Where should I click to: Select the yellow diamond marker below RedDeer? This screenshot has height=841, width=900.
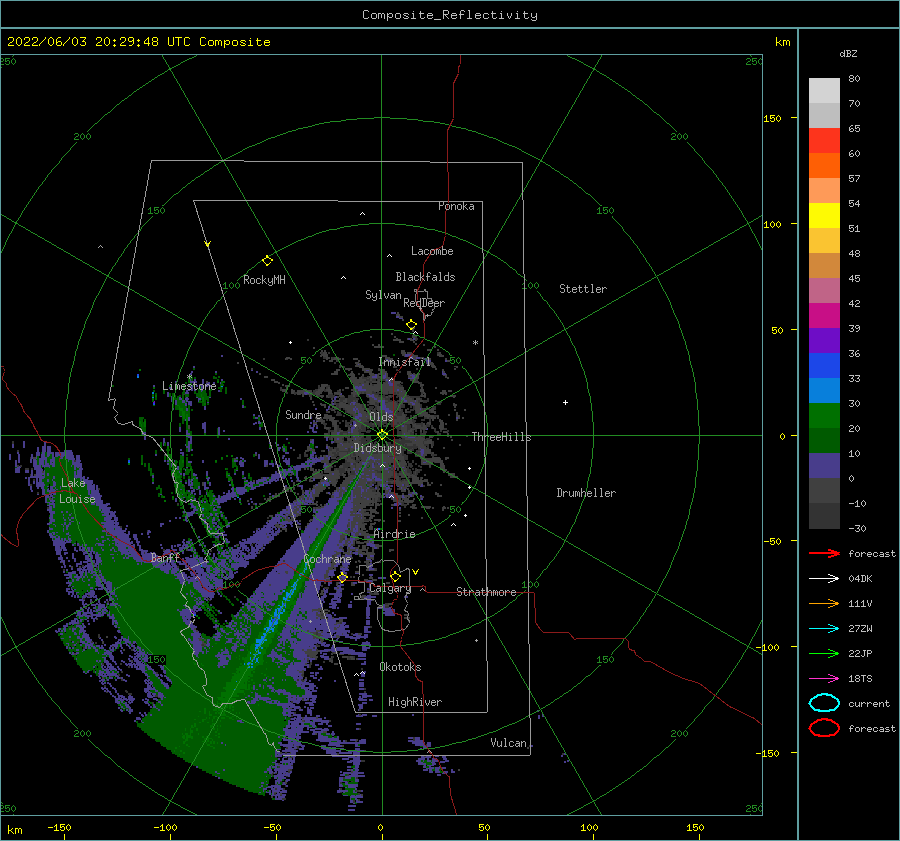point(411,325)
